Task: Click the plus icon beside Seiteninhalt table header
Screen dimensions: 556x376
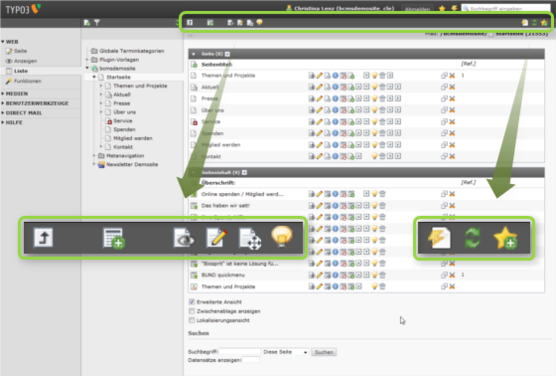Action: pyautogui.click(x=244, y=172)
